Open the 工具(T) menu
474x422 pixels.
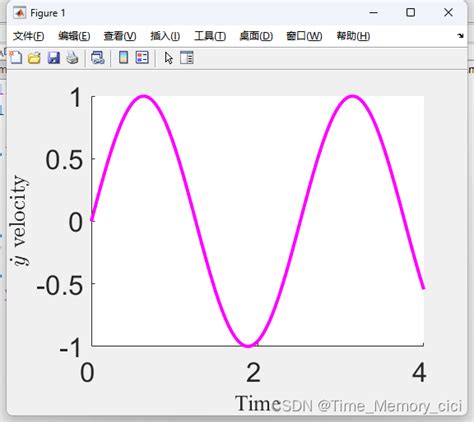(x=210, y=36)
